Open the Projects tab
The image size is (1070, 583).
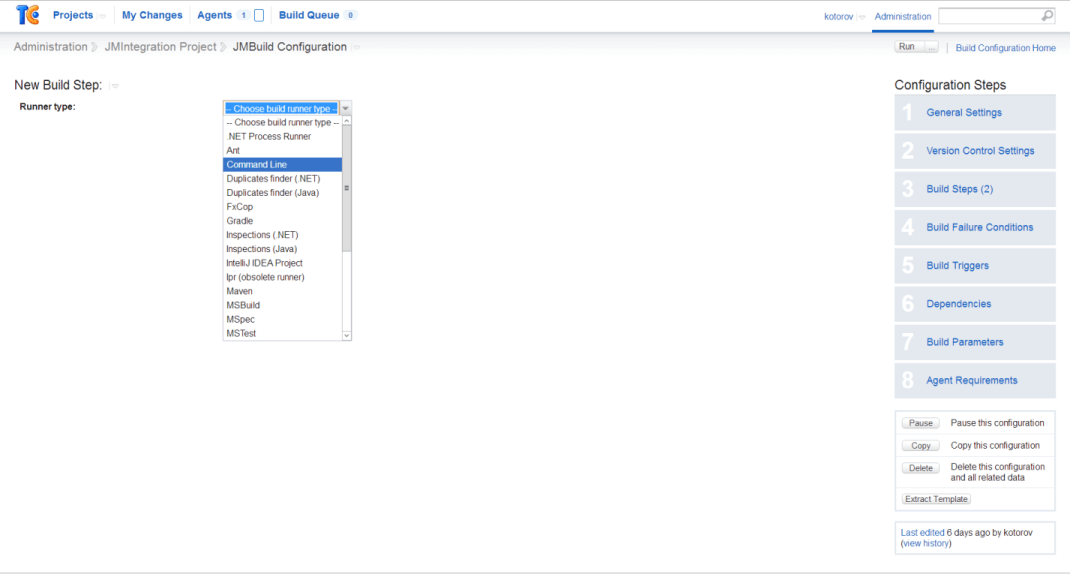(x=72, y=15)
